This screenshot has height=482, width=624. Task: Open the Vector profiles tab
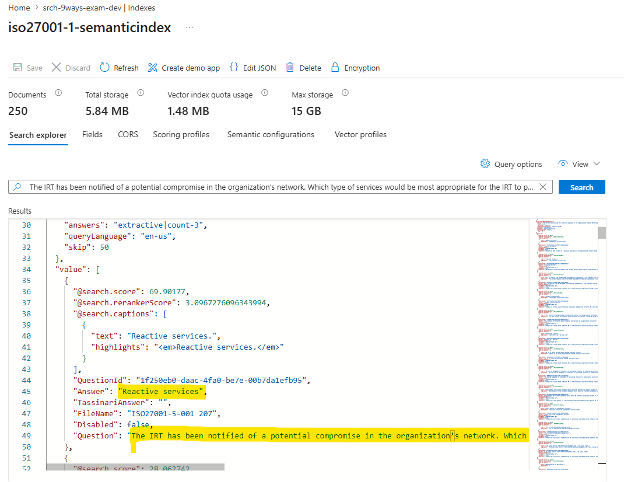coord(361,135)
